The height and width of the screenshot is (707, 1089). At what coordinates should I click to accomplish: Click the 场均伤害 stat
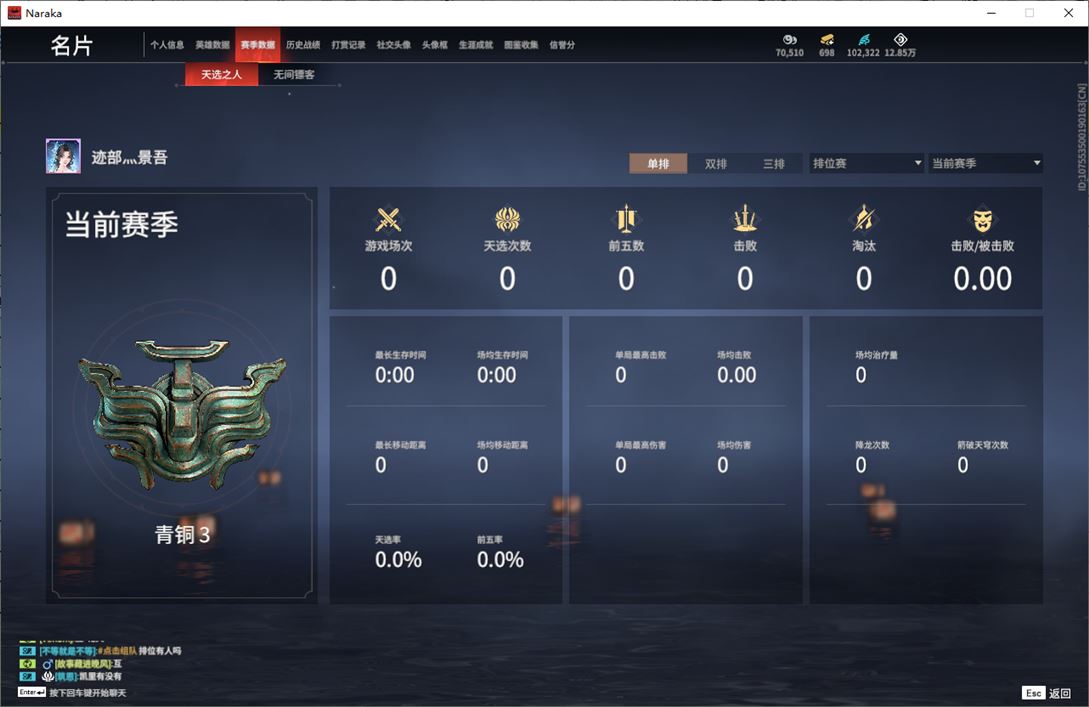tap(733, 456)
